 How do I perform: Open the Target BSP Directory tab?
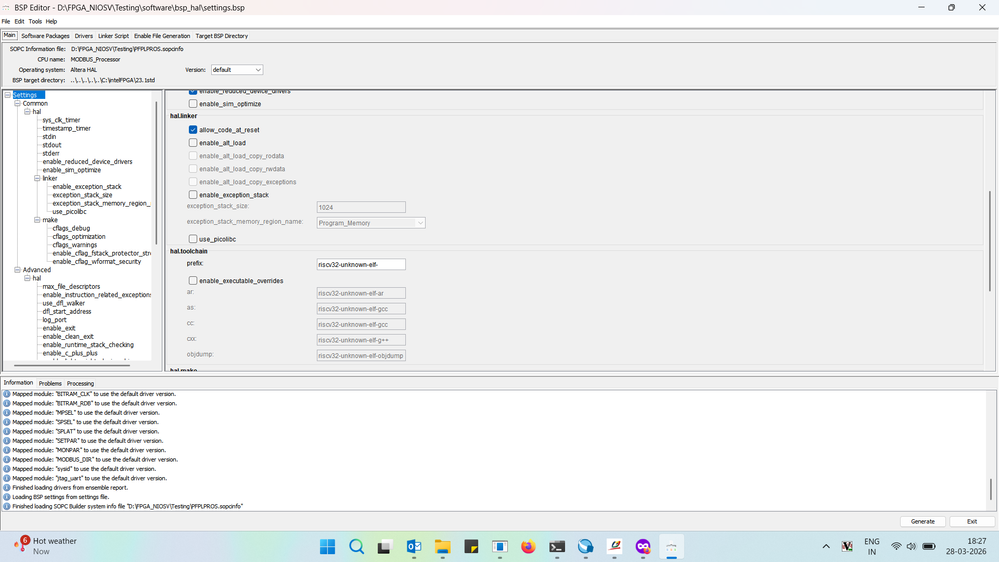click(x=222, y=36)
